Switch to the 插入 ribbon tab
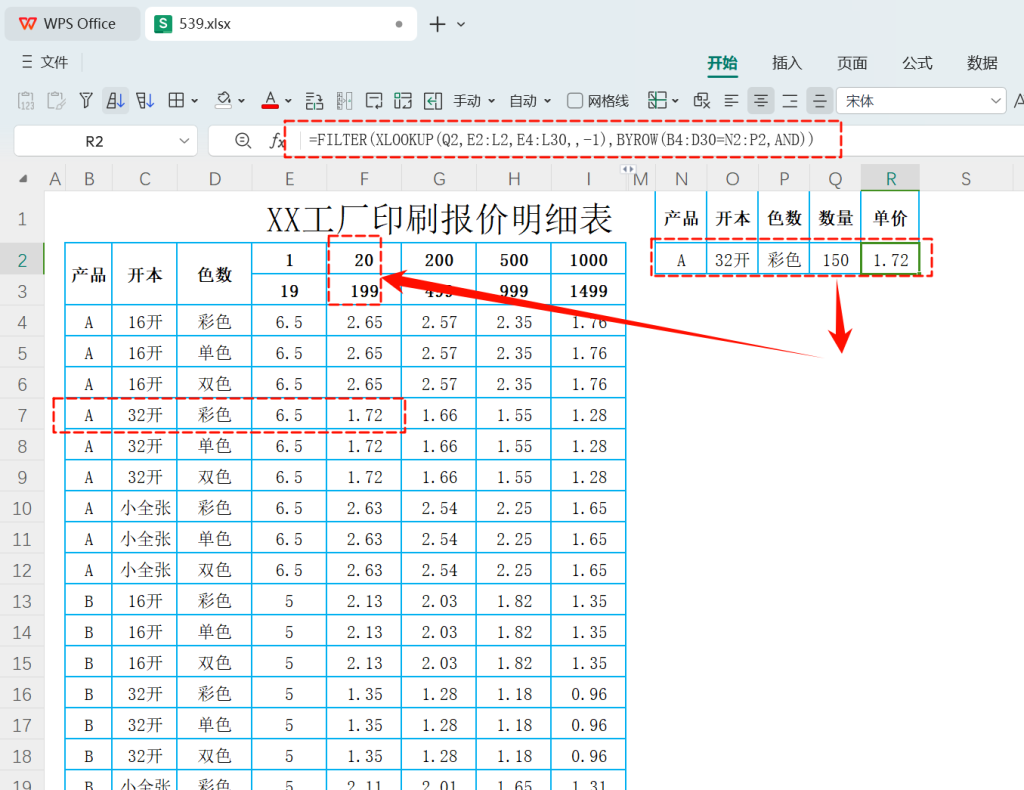The height and width of the screenshot is (790, 1024). pos(787,63)
